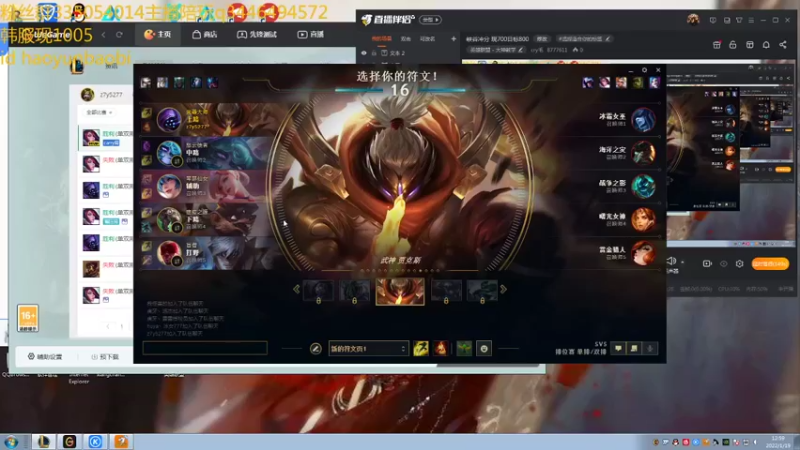Viewport: 800px width, 450px height.
Task: Click the League of Legends game icon in WeGame
Action: [77, 66]
